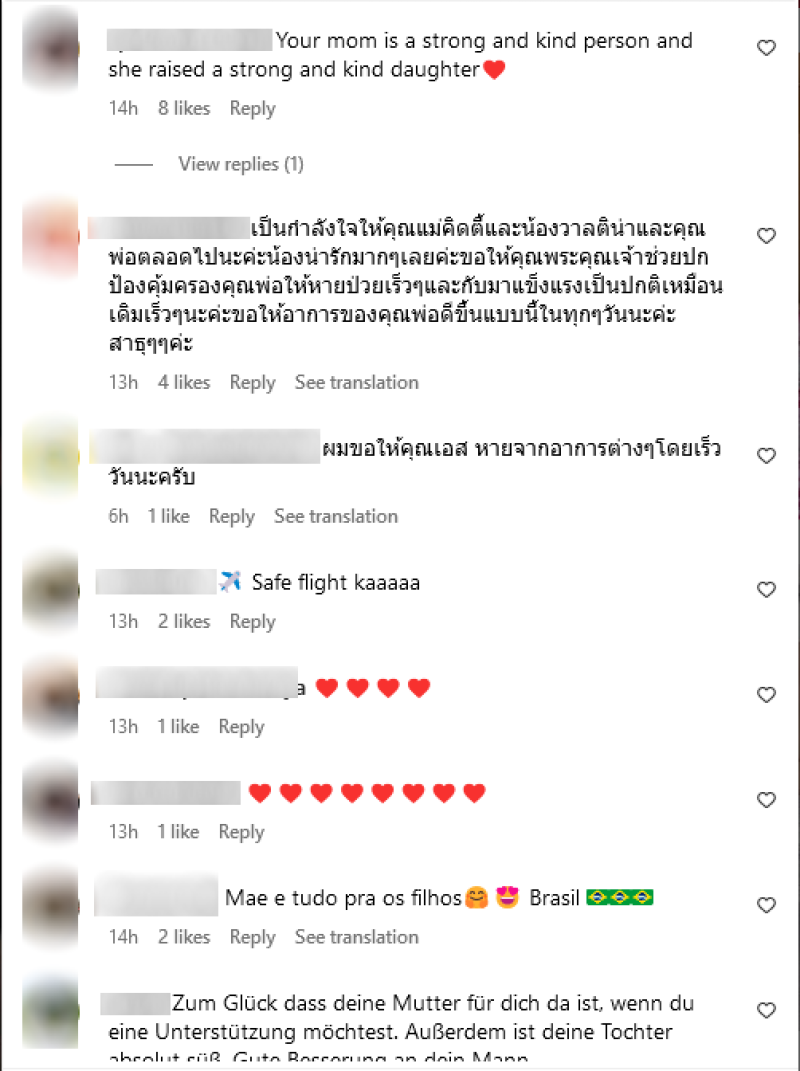Reply to the Brasil comment

point(253,937)
